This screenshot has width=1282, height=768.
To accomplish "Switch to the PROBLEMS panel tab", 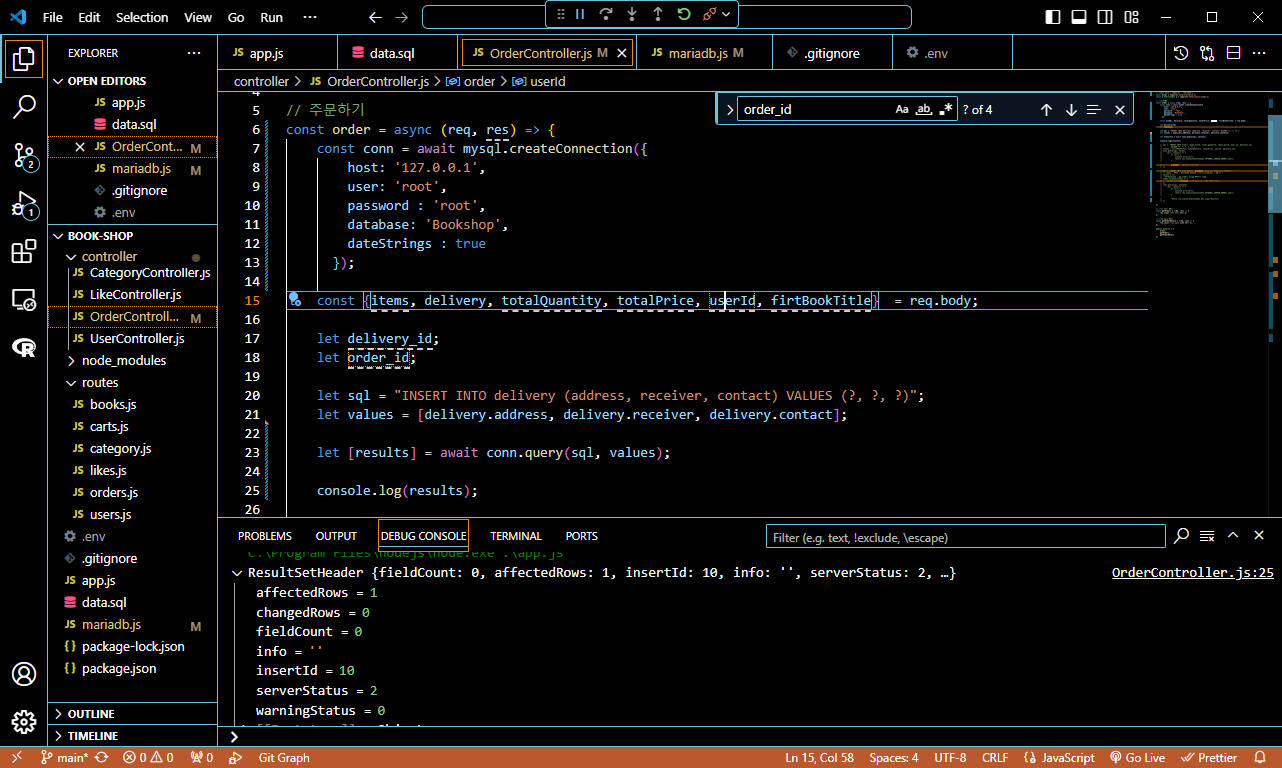I will point(265,536).
